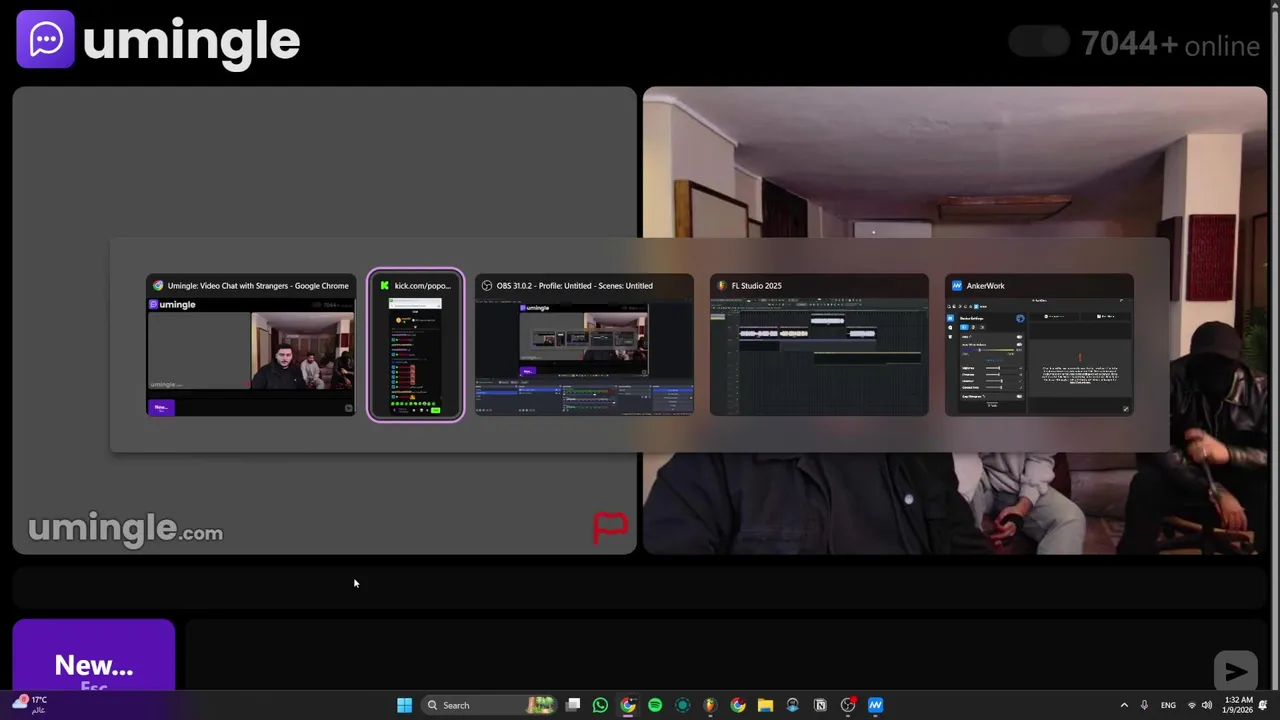Screen dimensions: 1280x720
Task: Open the active Chrome taskbar icon with underline
Action: click(628, 705)
